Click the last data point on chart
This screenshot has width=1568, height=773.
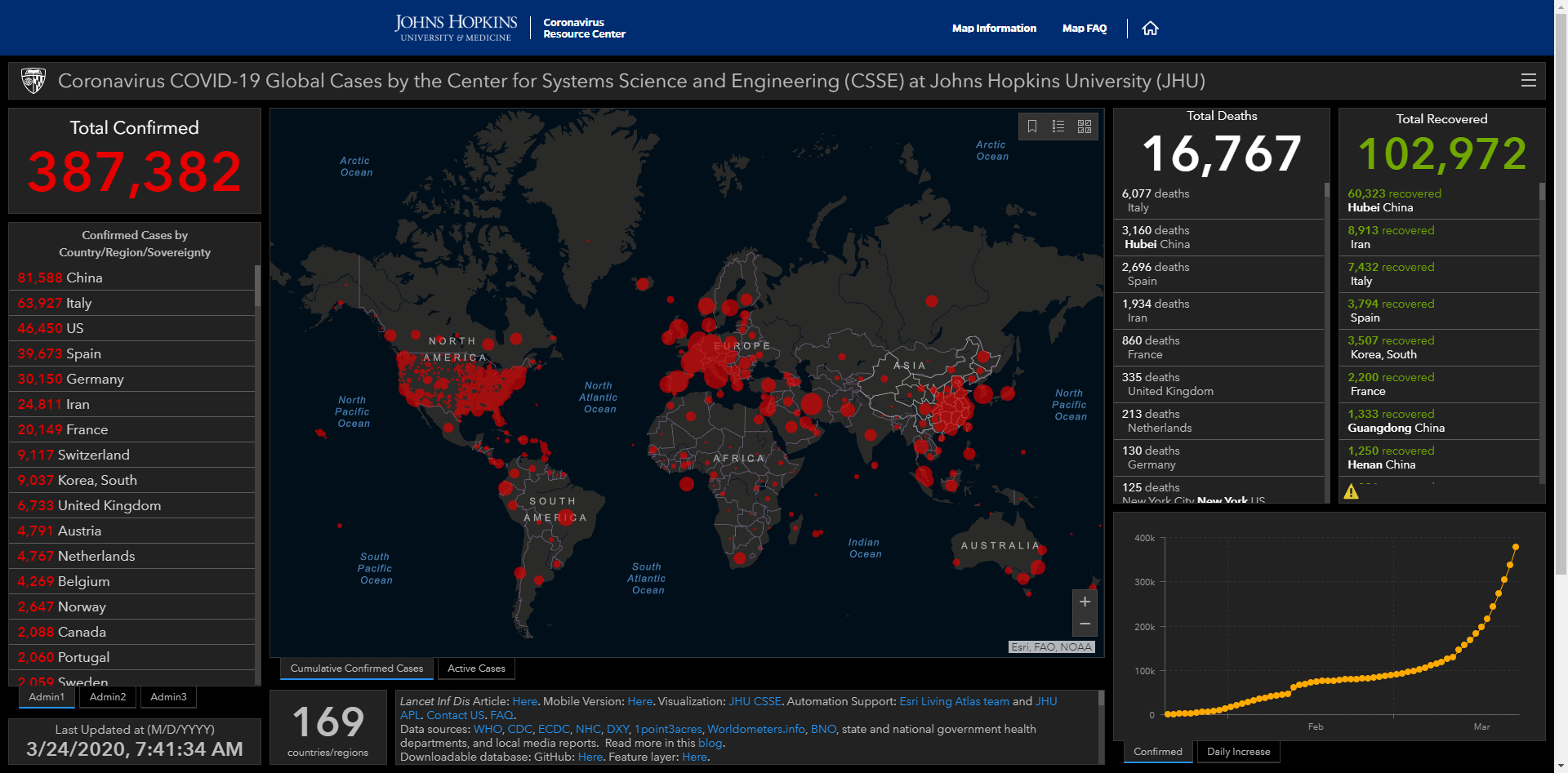point(1516,547)
